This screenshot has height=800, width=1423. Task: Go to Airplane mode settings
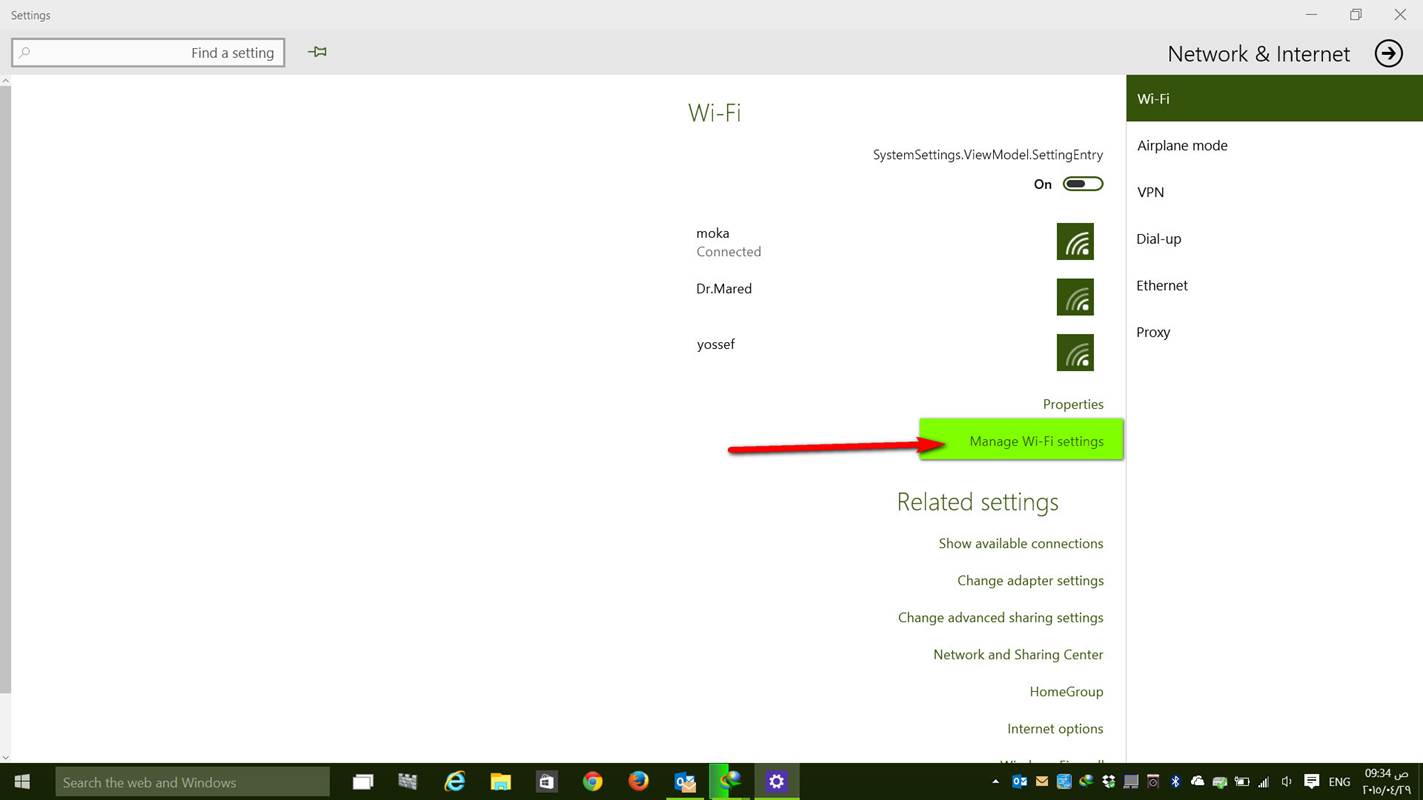click(x=1274, y=145)
